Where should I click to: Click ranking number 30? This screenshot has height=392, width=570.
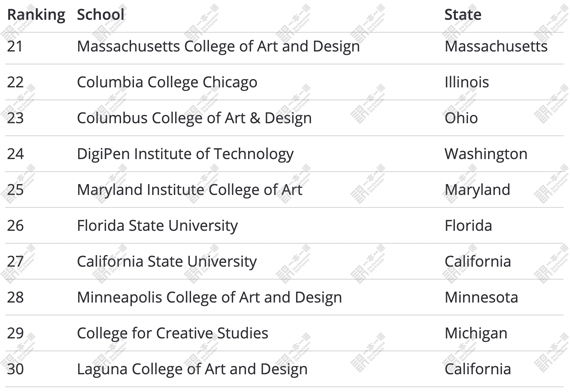(x=15, y=369)
